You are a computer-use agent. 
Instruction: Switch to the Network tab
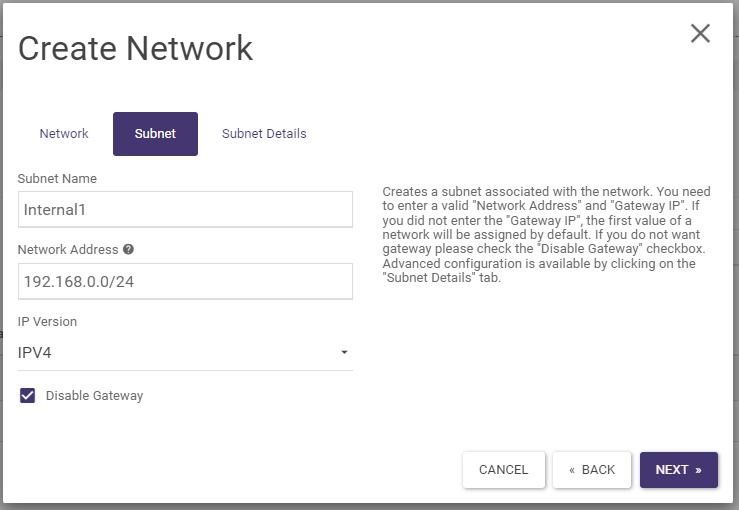point(64,134)
